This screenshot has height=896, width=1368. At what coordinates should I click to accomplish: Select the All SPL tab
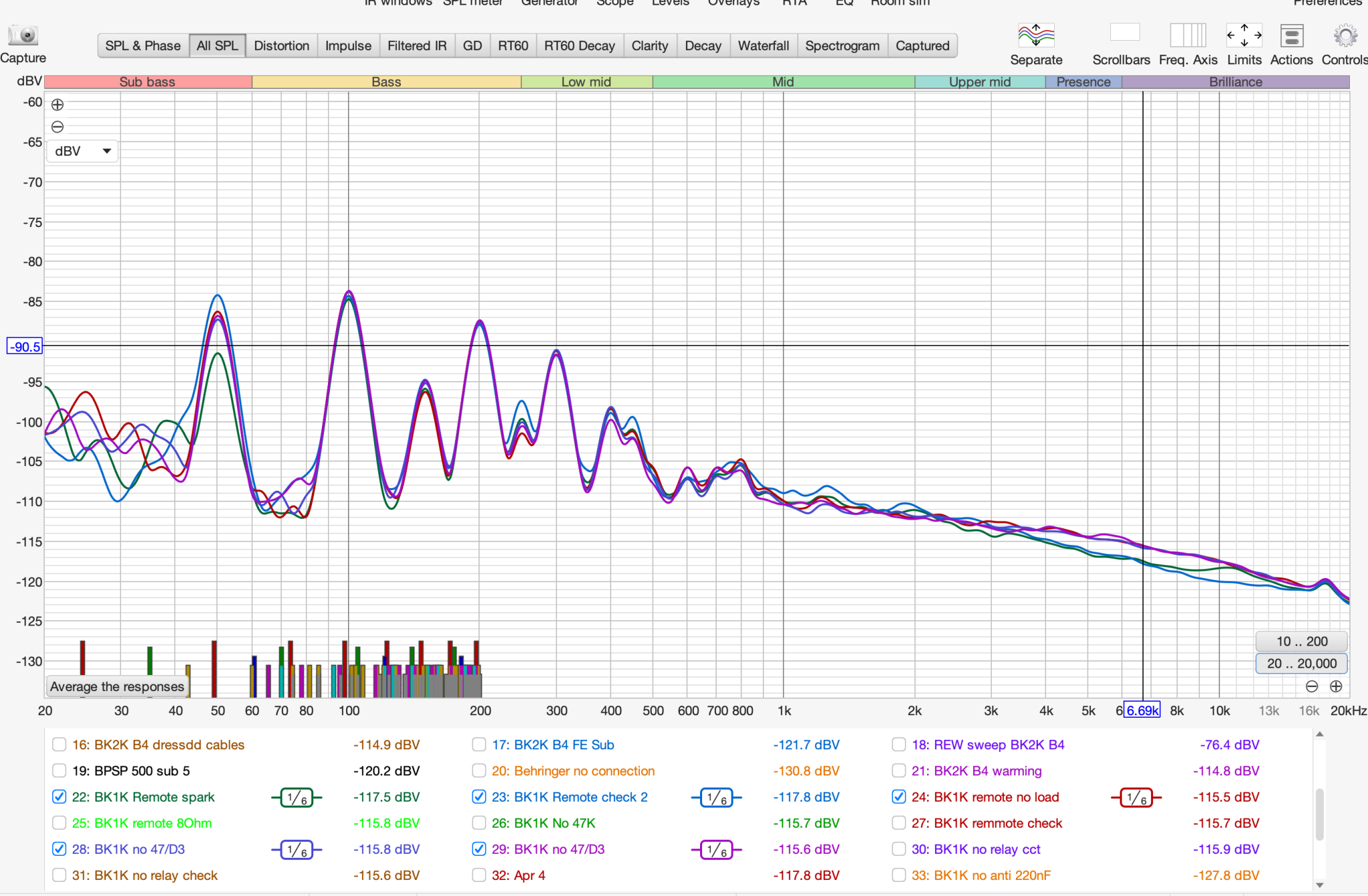217,45
